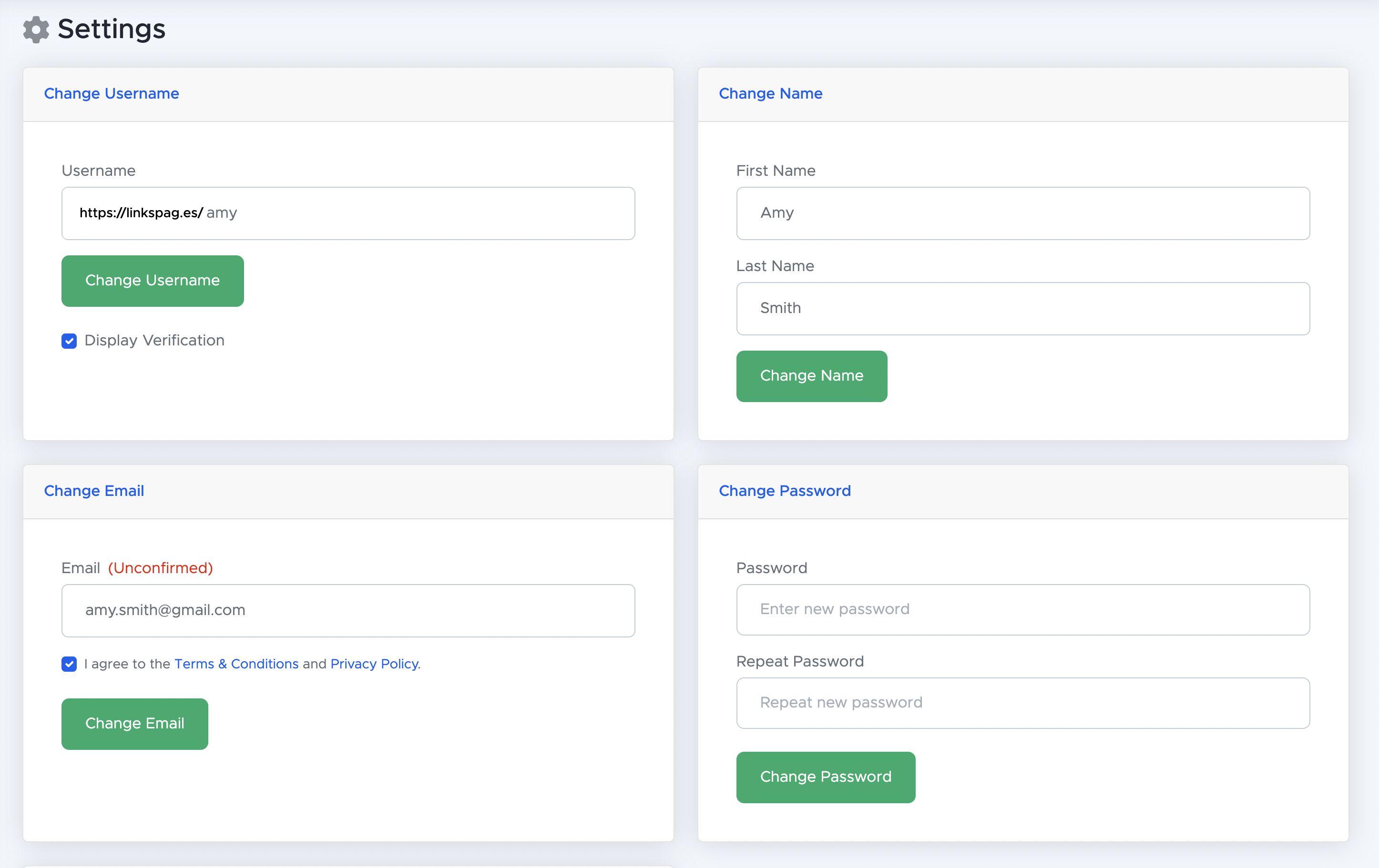Screen dimensions: 1379x868
Task: Click the Change Username card heading
Action: (x=112, y=93)
